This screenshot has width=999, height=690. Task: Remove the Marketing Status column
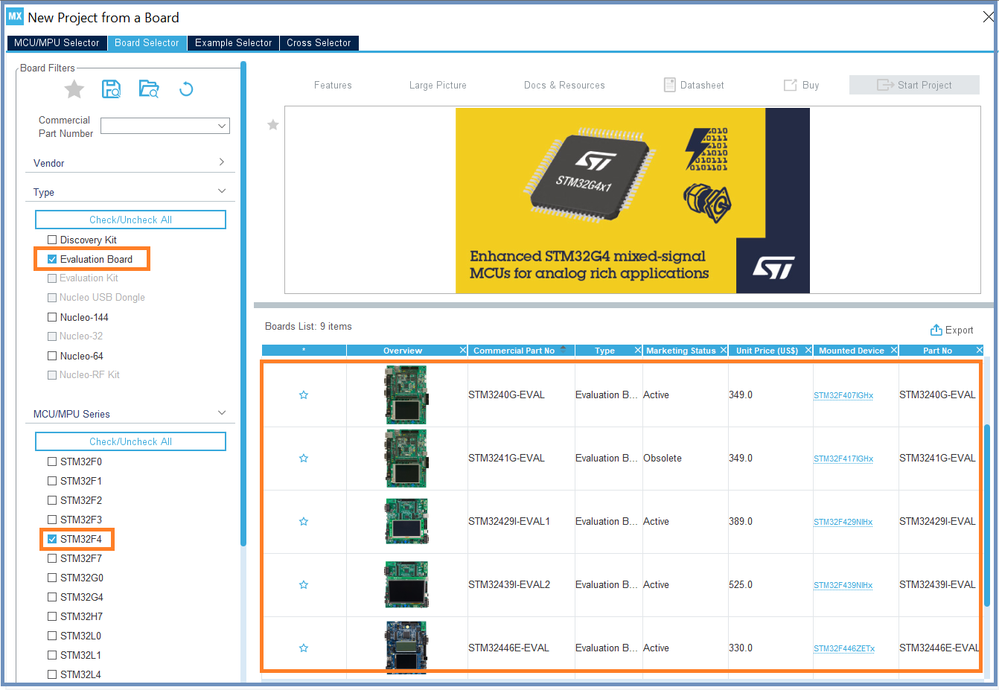(x=724, y=350)
